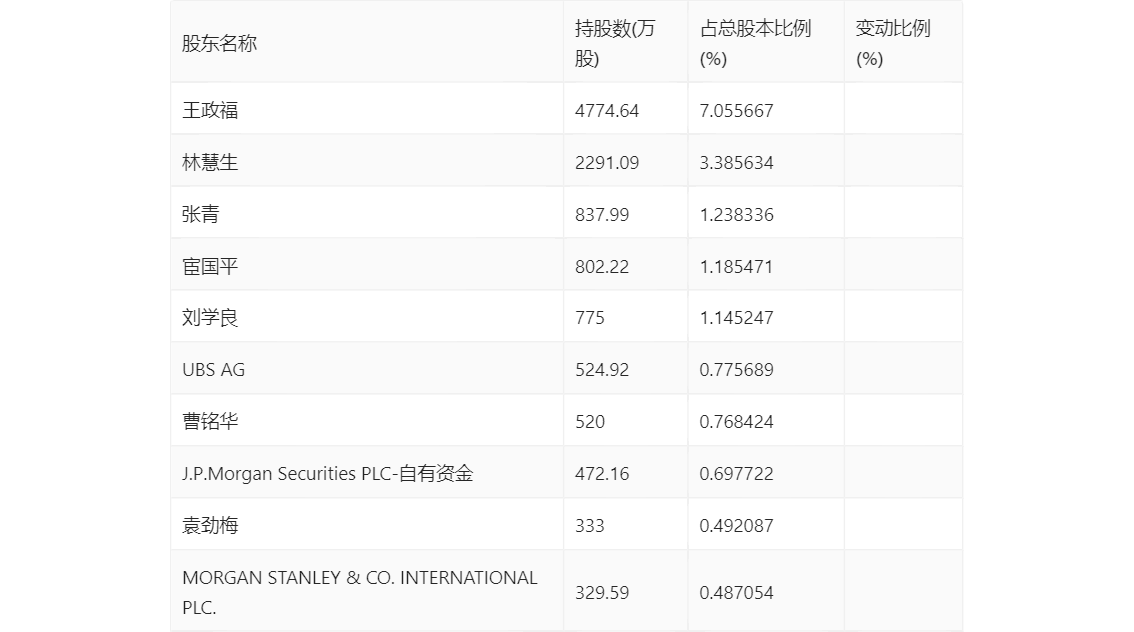1134x632 pixels.
Task: Click share ratio 3.385634
Action: click(x=737, y=162)
